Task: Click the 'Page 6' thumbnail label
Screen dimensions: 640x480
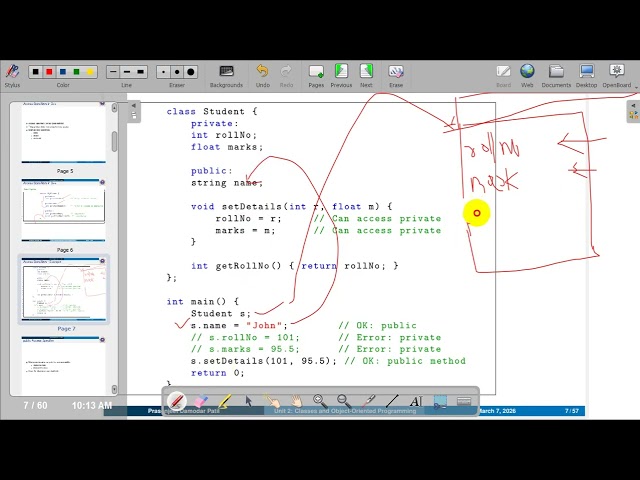Action: pyautogui.click(x=65, y=250)
